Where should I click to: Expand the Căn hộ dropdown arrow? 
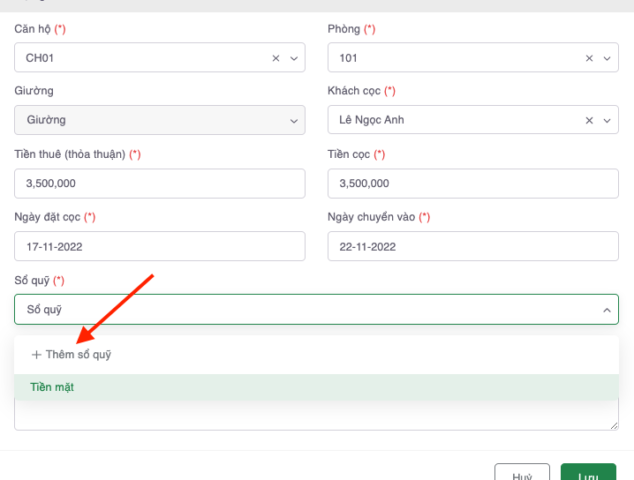pyautogui.click(x=294, y=58)
